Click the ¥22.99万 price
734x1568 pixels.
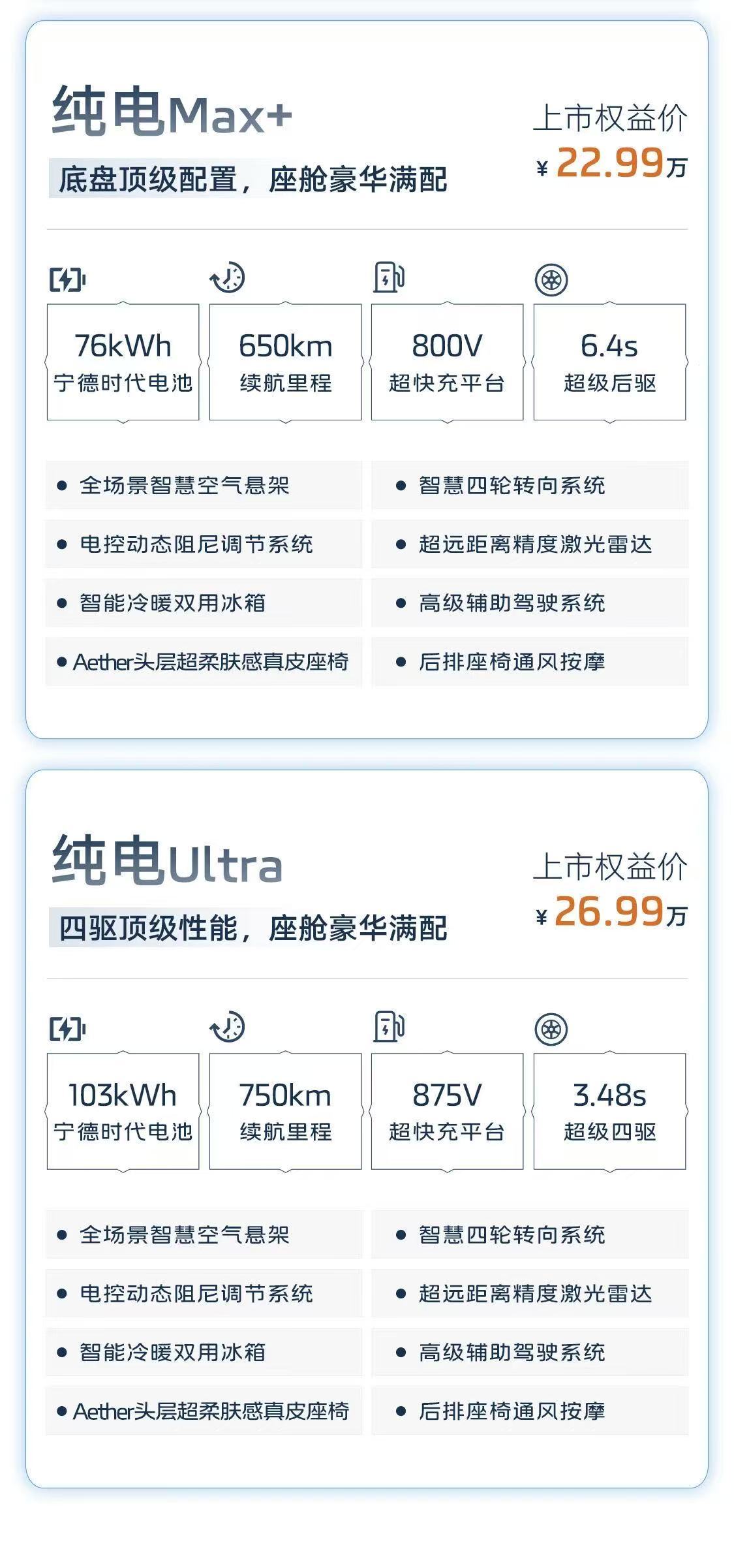point(611,163)
